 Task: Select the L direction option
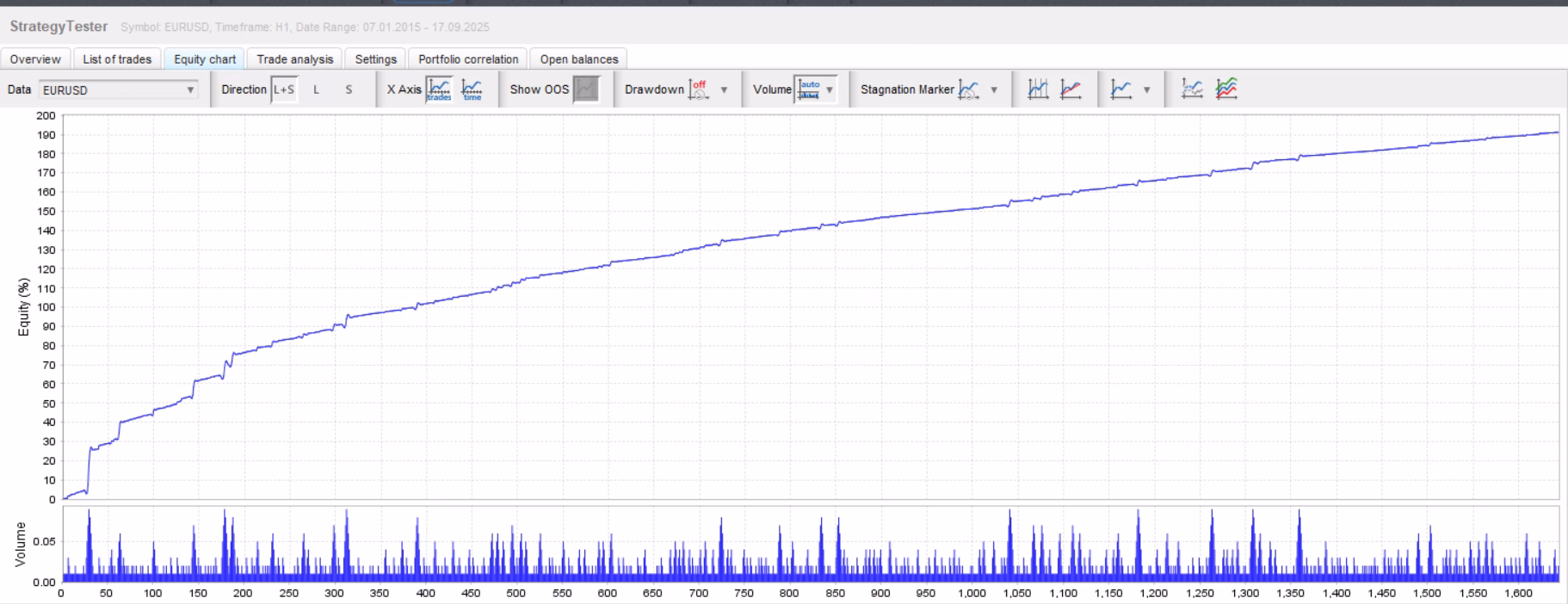click(316, 89)
